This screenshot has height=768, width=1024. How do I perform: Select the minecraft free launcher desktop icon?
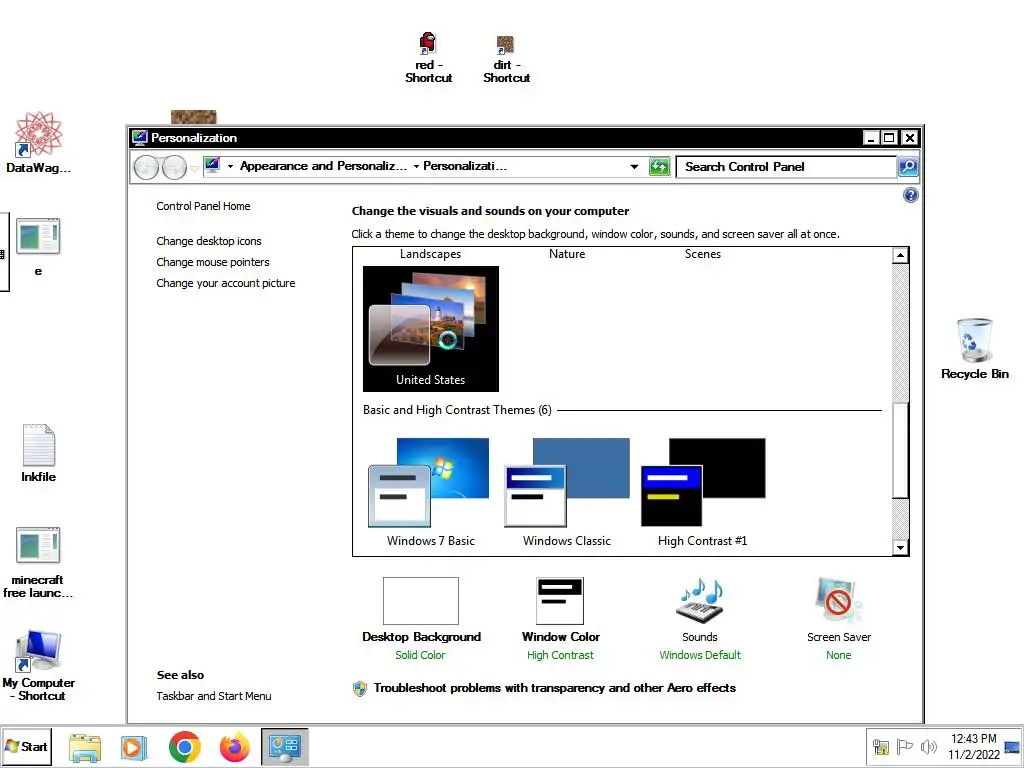coord(38,563)
